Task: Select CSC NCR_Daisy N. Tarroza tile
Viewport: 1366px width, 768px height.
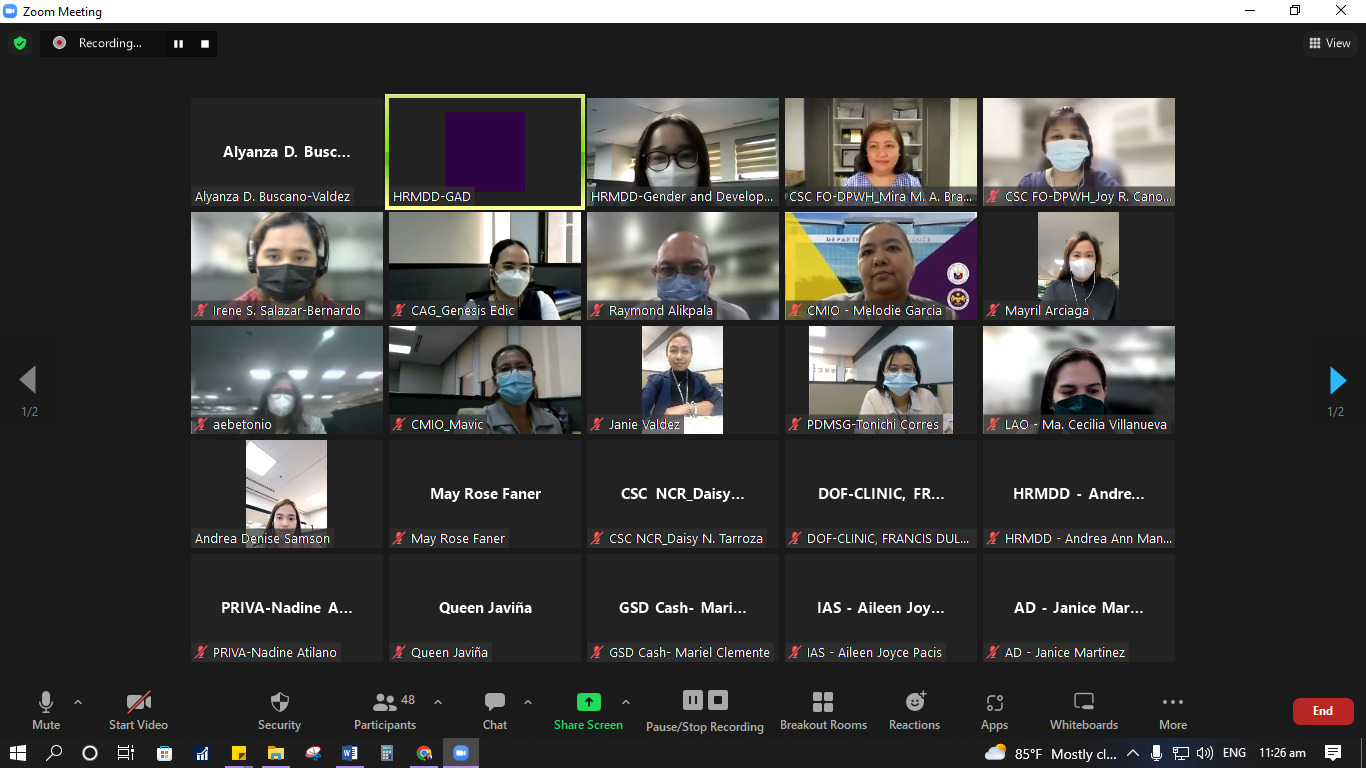Action: (x=683, y=494)
